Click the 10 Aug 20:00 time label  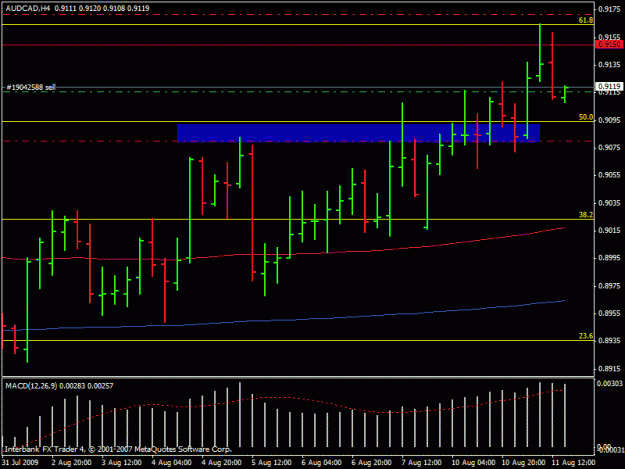coord(524,462)
